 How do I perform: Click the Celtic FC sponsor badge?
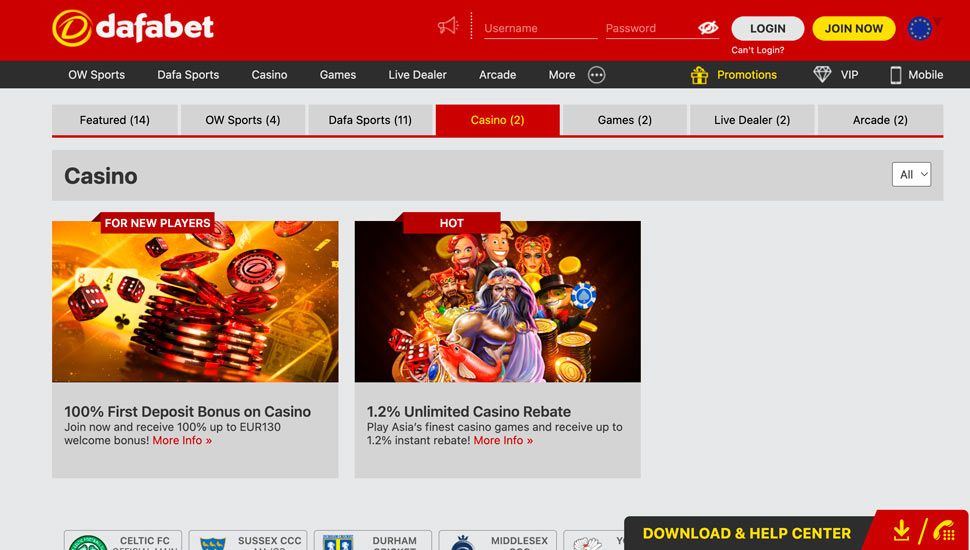click(122, 540)
